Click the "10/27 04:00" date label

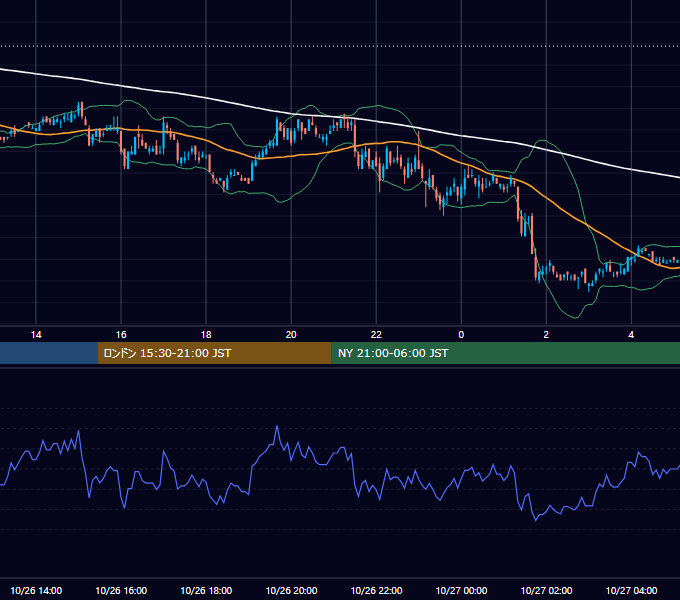[x=631, y=590]
